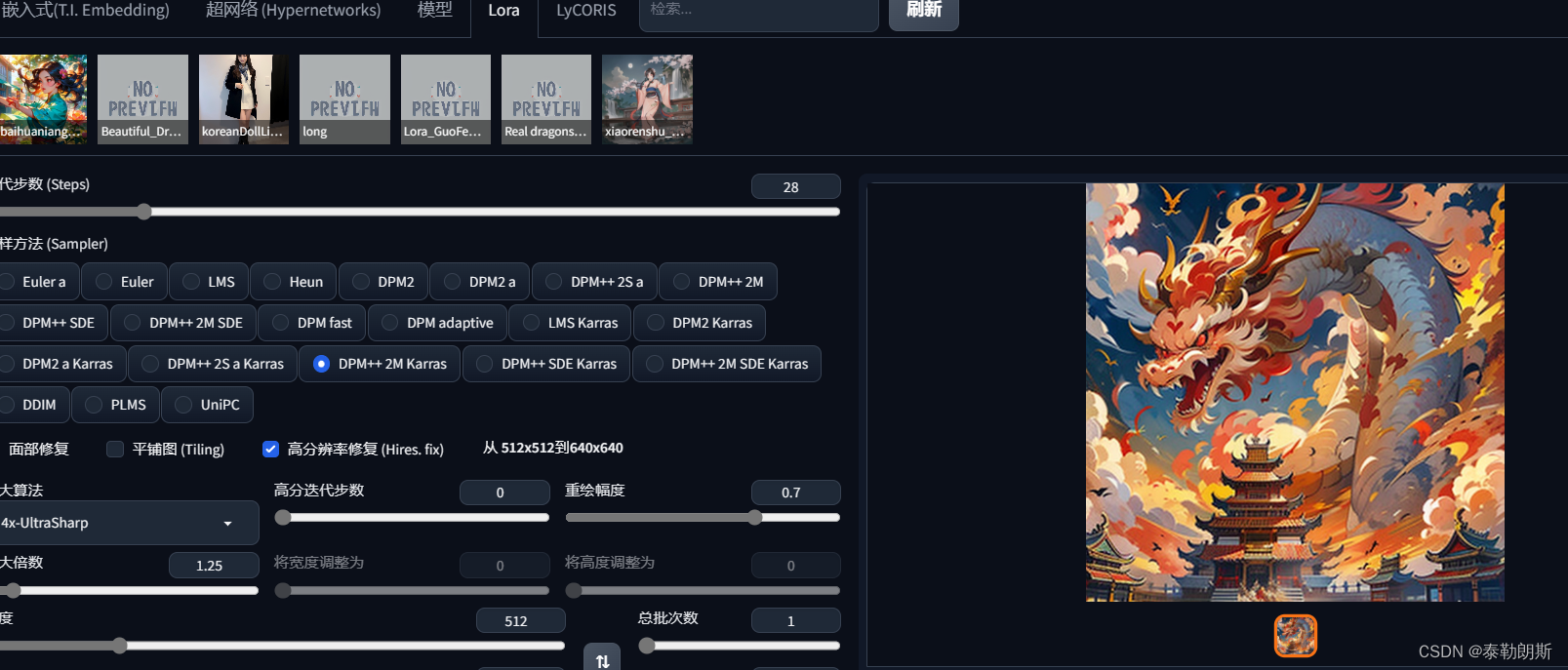Image resolution: width=1568 pixels, height=670 pixels.
Task: Select the DPM2 a sampler
Action: pos(479,282)
